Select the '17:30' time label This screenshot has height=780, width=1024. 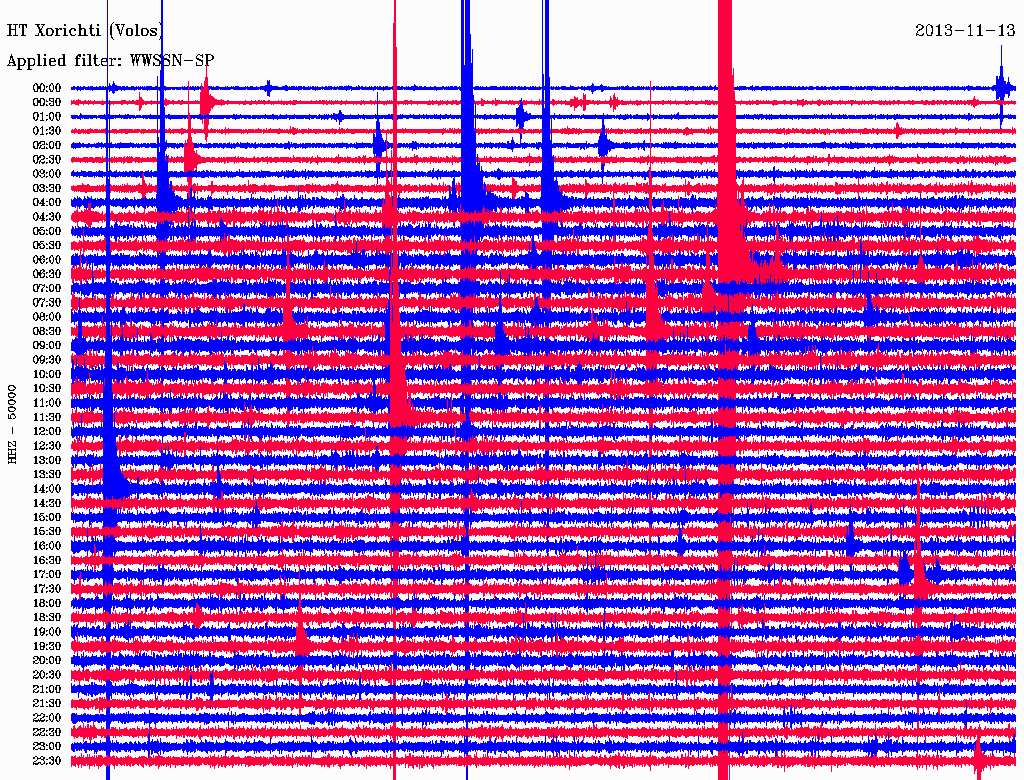point(47,589)
